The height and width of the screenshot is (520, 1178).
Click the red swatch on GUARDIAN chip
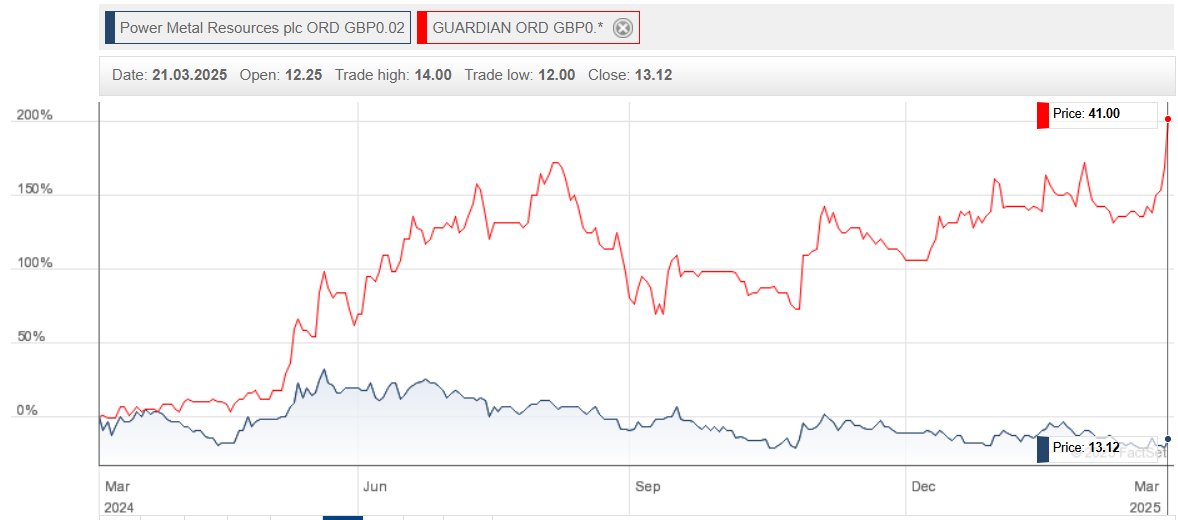click(422, 29)
